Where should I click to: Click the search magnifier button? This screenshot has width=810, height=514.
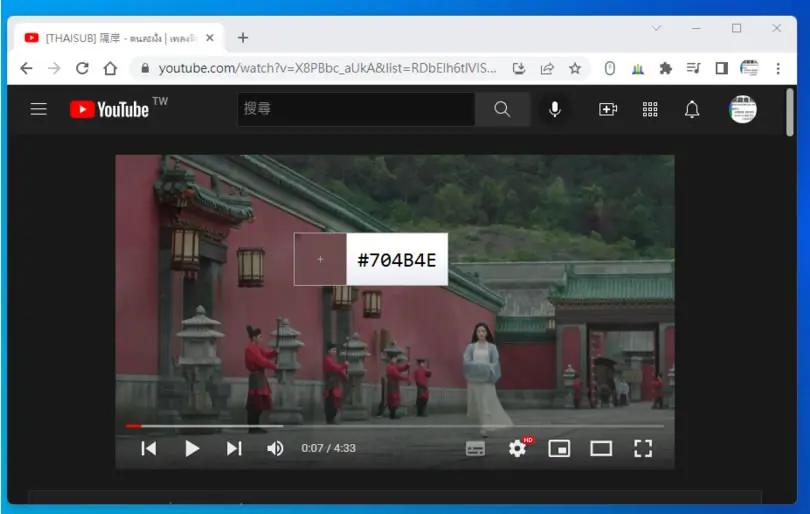(502, 109)
